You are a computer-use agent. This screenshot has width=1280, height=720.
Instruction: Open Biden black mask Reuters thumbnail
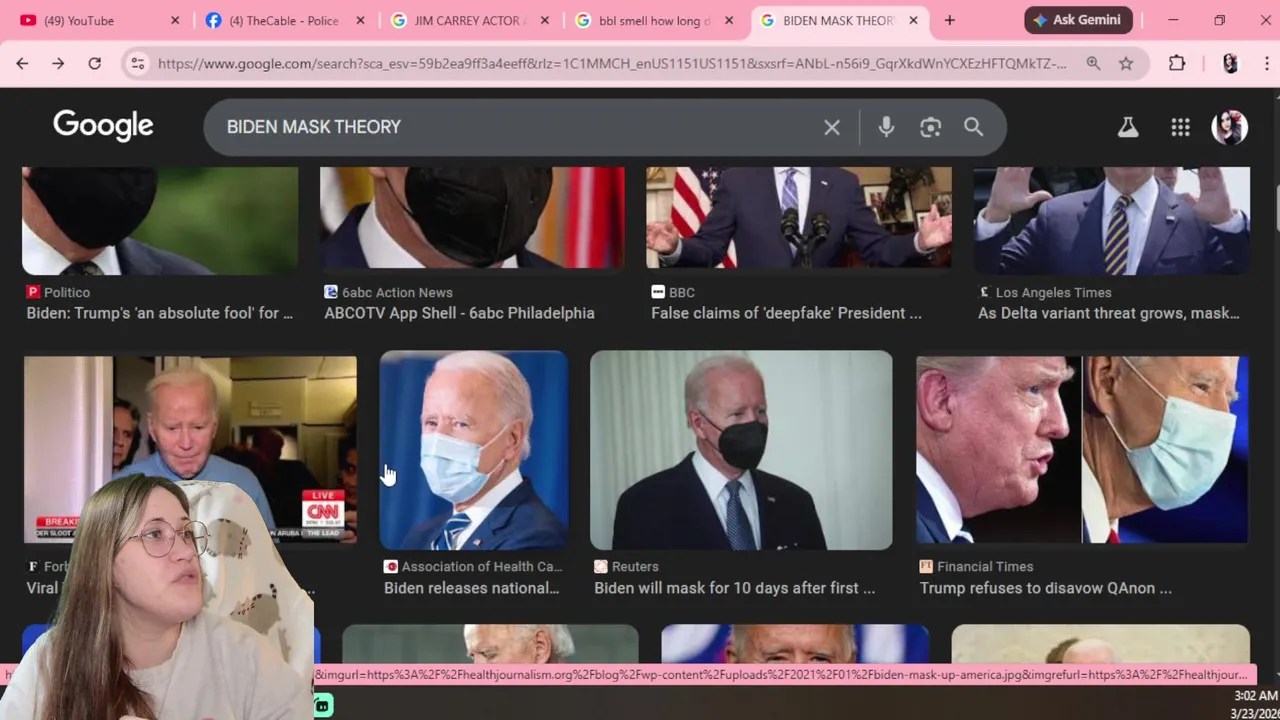(x=741, y=450)
